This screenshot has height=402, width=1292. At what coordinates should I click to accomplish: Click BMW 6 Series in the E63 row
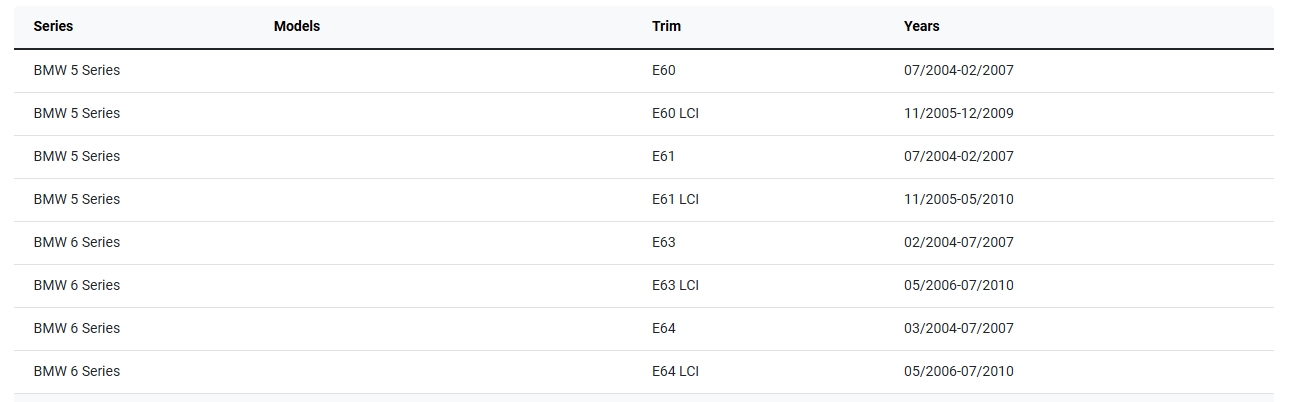[77, 243]
